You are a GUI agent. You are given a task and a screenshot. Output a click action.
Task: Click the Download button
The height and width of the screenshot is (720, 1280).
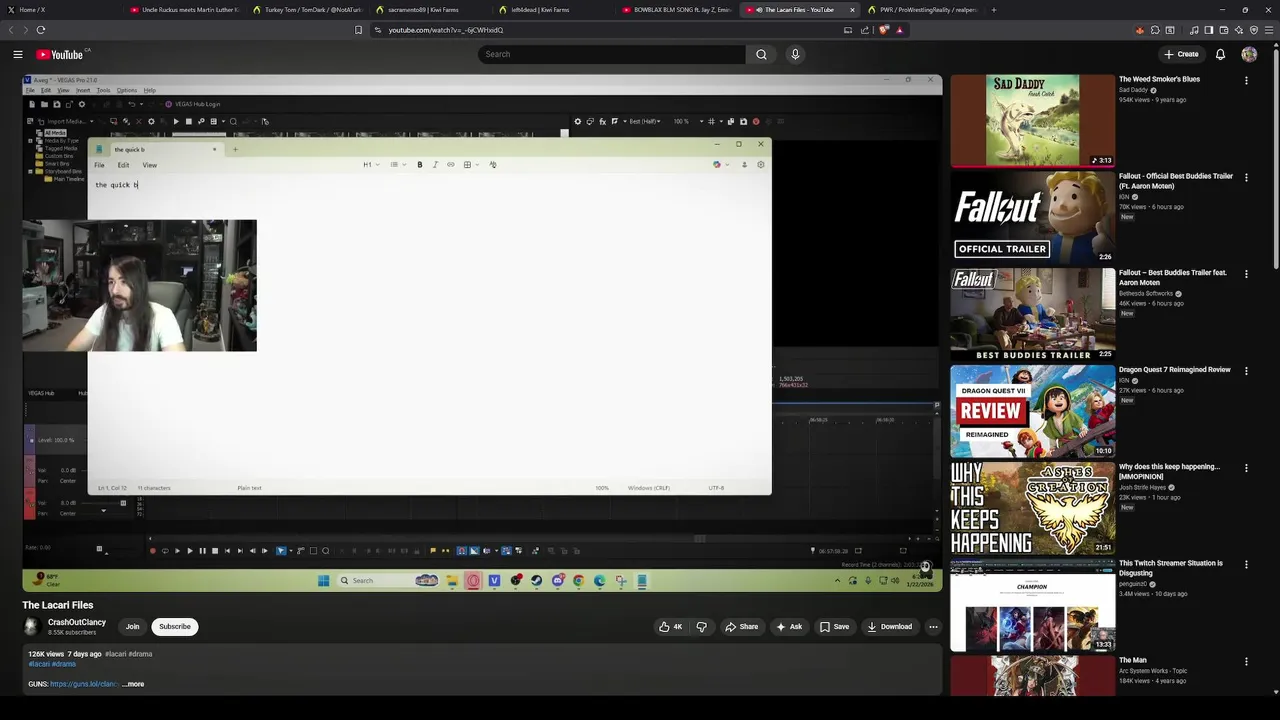click(x=889, y=627)
